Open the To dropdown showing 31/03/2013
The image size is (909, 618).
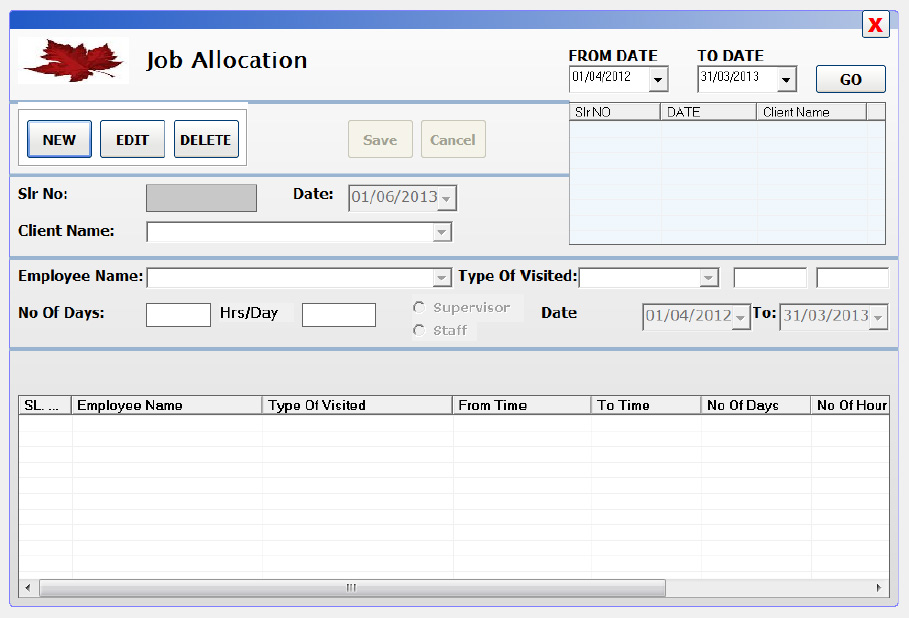point(877,315)
